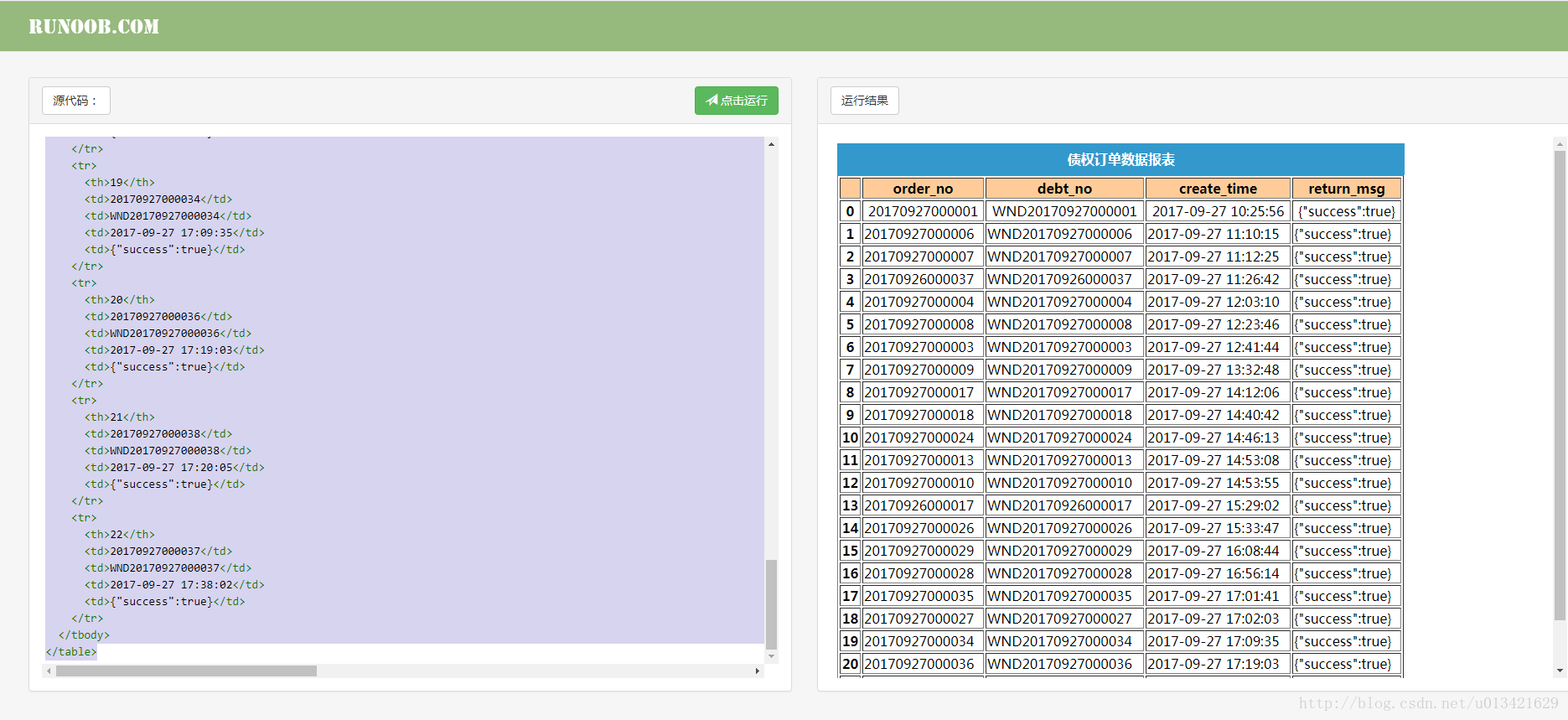Click debt number WND20170927000009 cell
The width and height of the screenshot is (1568, 720).
[1064, 370]
